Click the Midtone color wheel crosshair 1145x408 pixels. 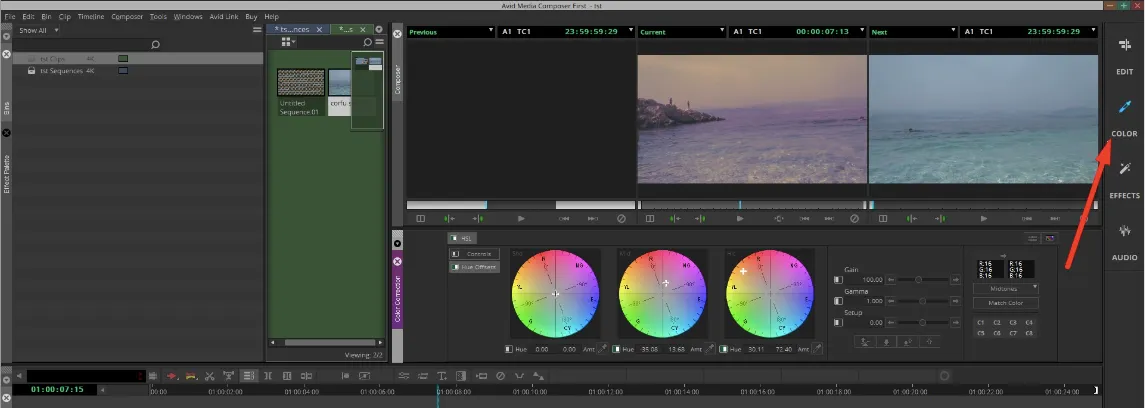[x=666, y=283]
